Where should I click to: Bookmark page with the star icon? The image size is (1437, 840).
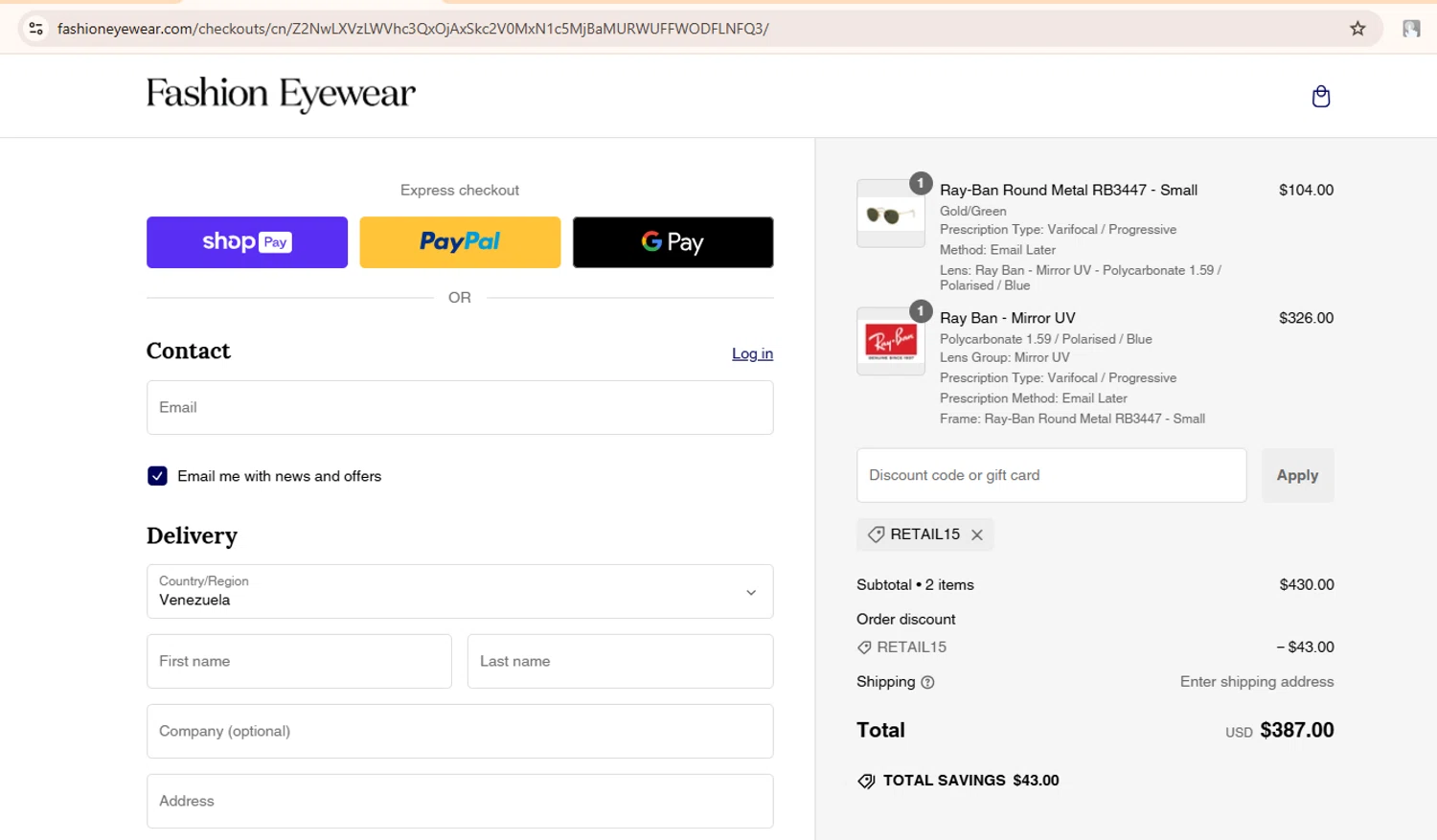(x=1357, y=29)
